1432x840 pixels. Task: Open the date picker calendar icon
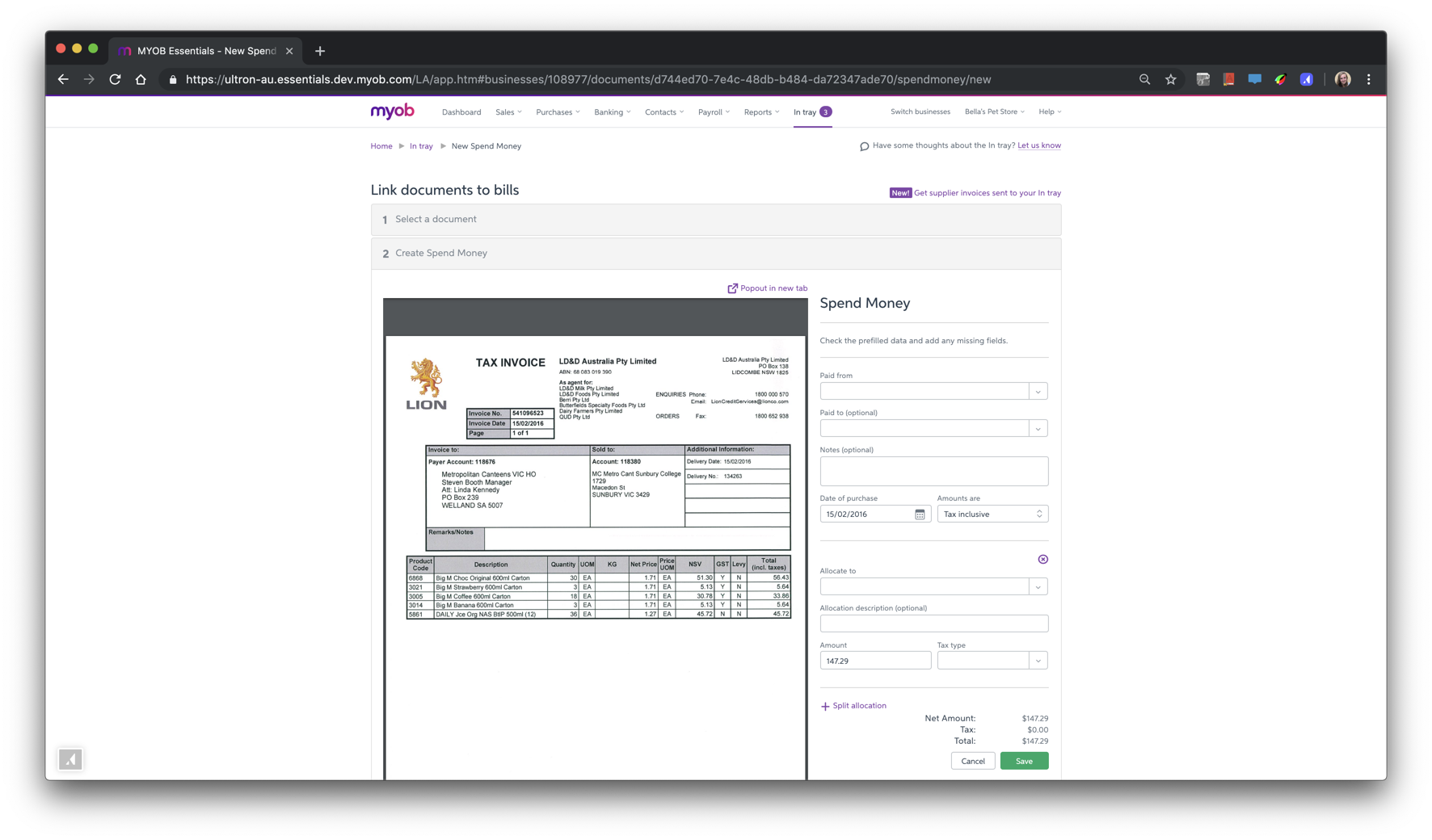point(920,514)
